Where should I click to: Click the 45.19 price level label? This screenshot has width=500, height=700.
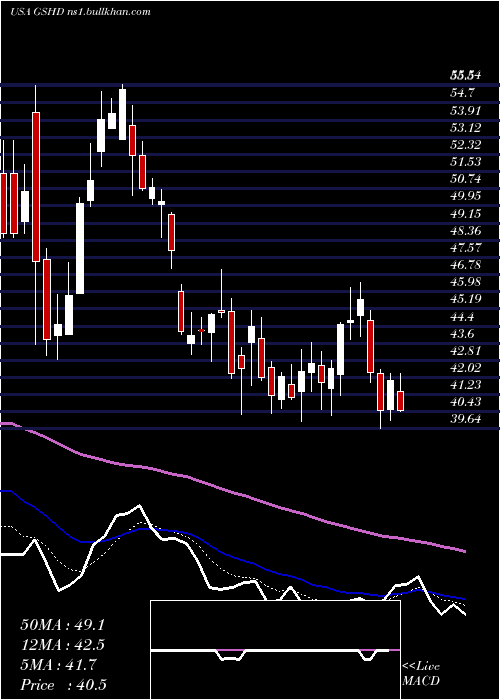point(466,299)
